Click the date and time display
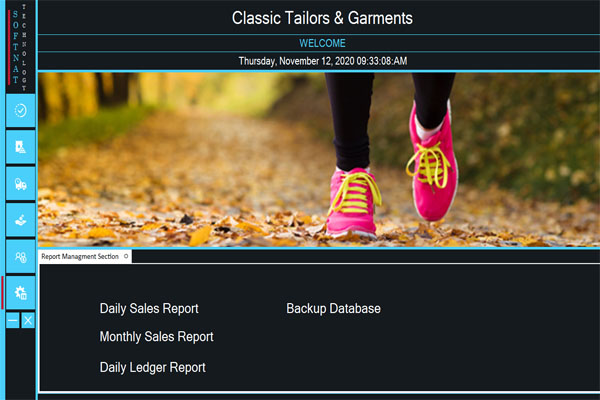 point(323,61)
